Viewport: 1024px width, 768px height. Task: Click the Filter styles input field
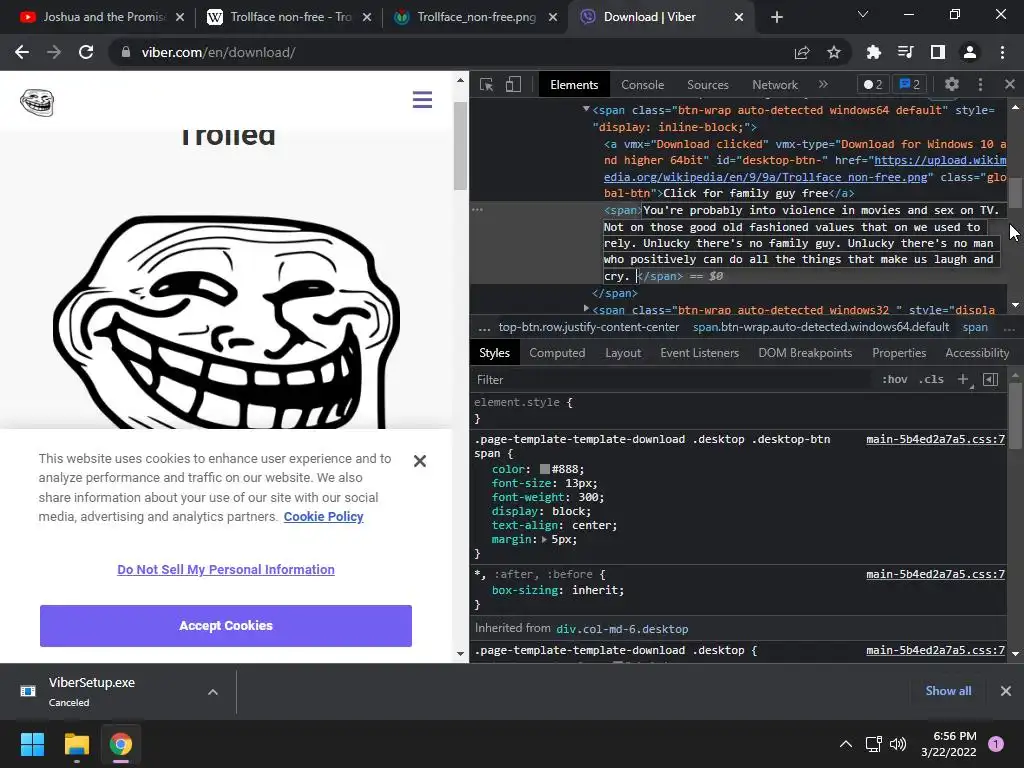(x=673, y=379)
